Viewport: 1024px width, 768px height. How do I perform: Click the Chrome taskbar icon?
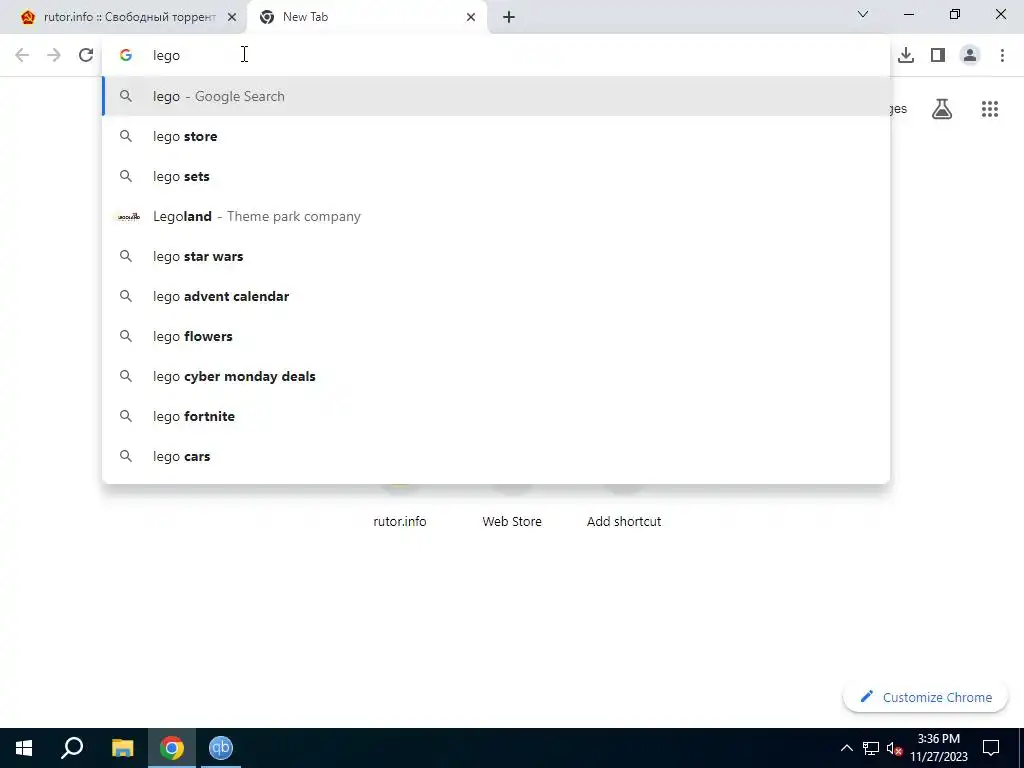click(x=172, y=748)
